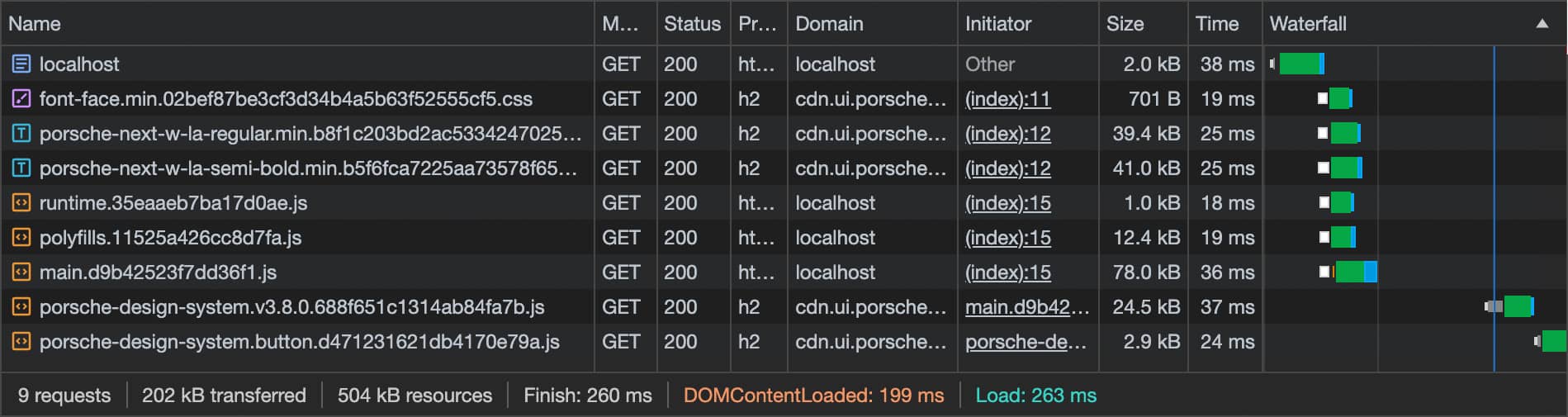Select font-face.min.02bef87be3cf3d34b4a5b63f52555cf5.css request
The width and height of the screenshot is (1568, 417).
pos(286,98)
